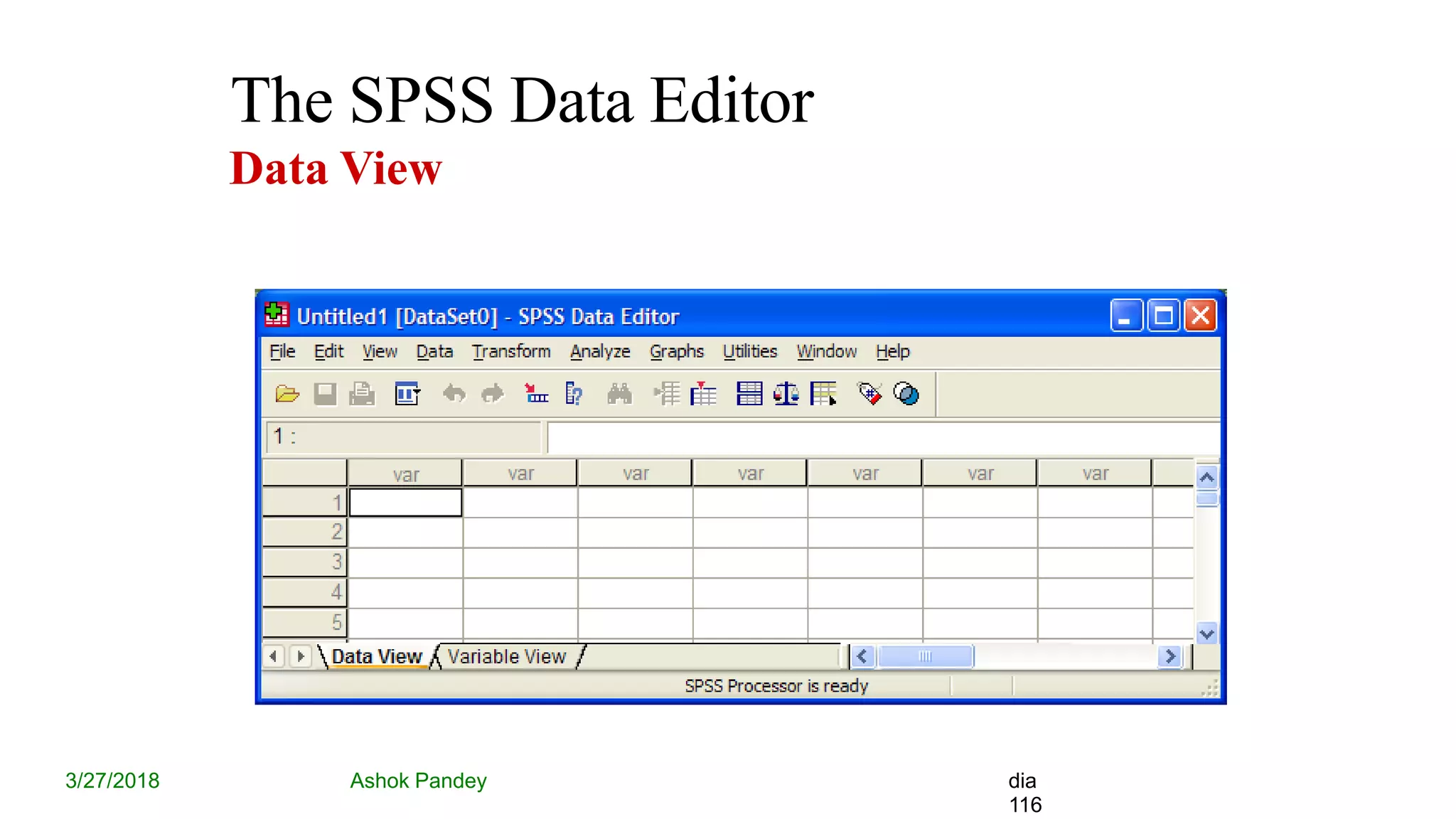Click the Go to Case icon
1456x819 pixels.
536,394
